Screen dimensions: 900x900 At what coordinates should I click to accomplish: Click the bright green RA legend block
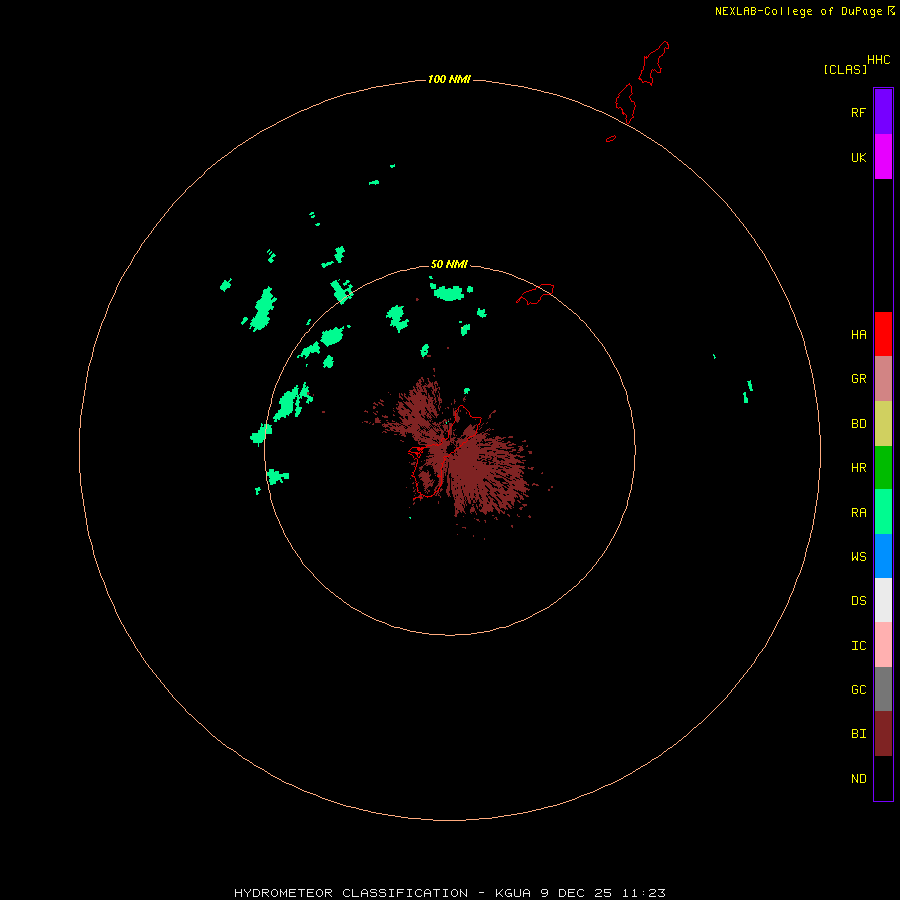(883, 512)
